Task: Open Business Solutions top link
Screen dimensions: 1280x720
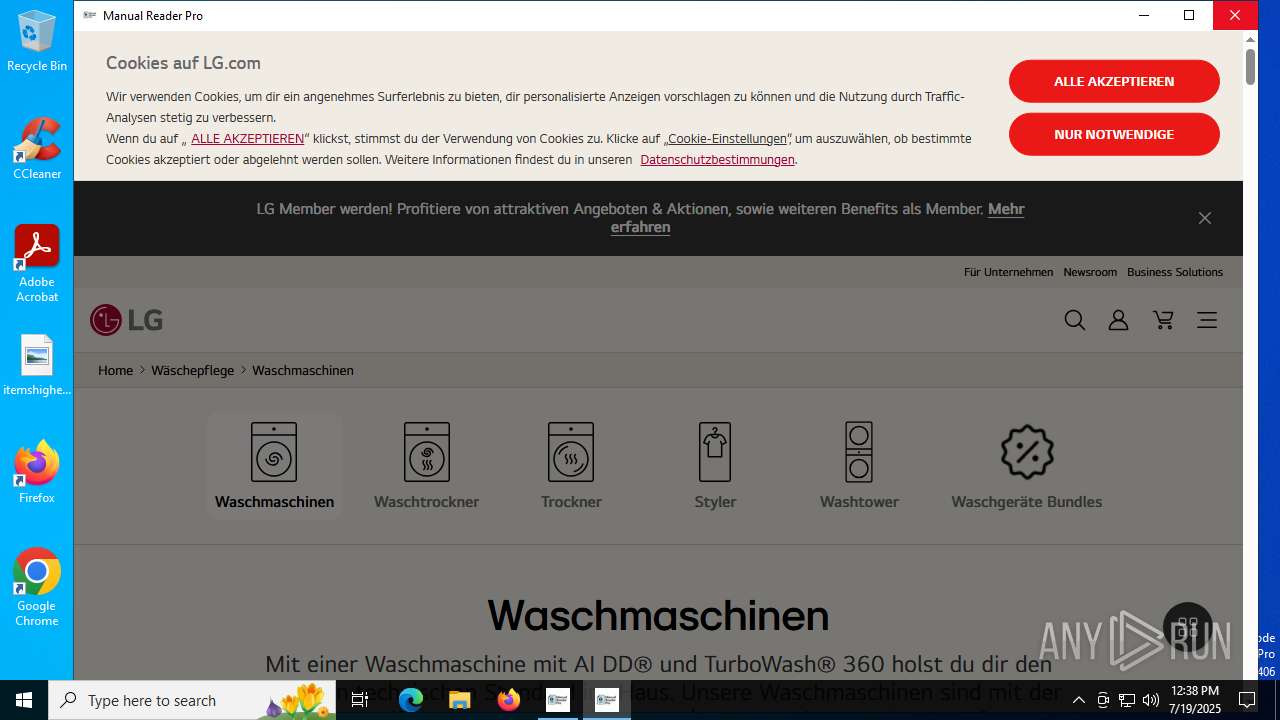Action: point(1175,272)
